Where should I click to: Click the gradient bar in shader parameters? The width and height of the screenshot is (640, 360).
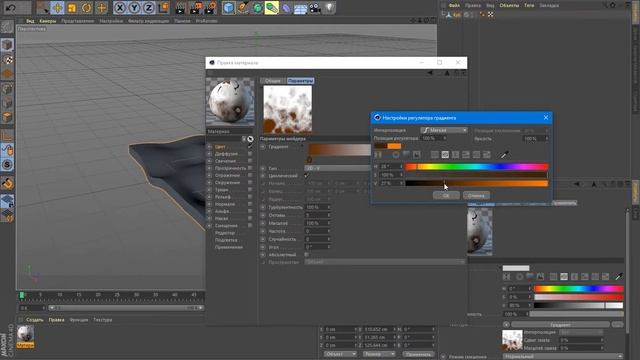[340, 149]
